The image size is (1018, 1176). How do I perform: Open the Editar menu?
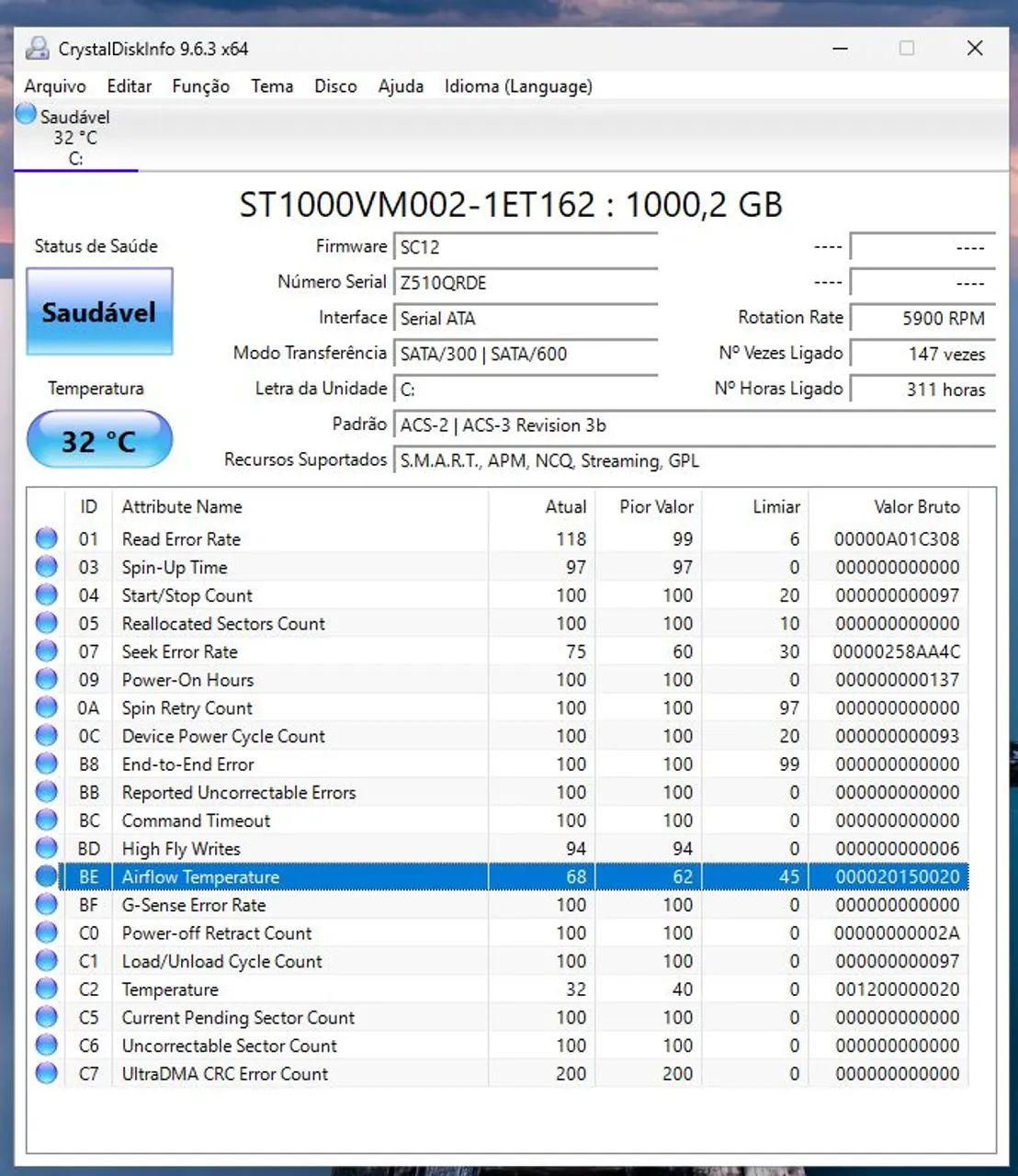129,86
